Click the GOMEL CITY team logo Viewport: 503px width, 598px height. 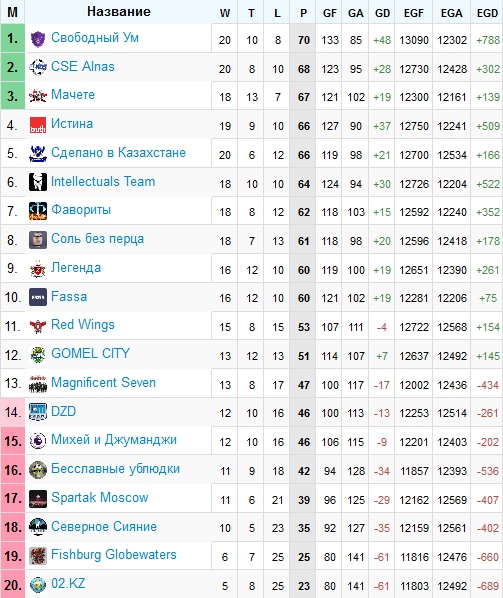point(38,355)
